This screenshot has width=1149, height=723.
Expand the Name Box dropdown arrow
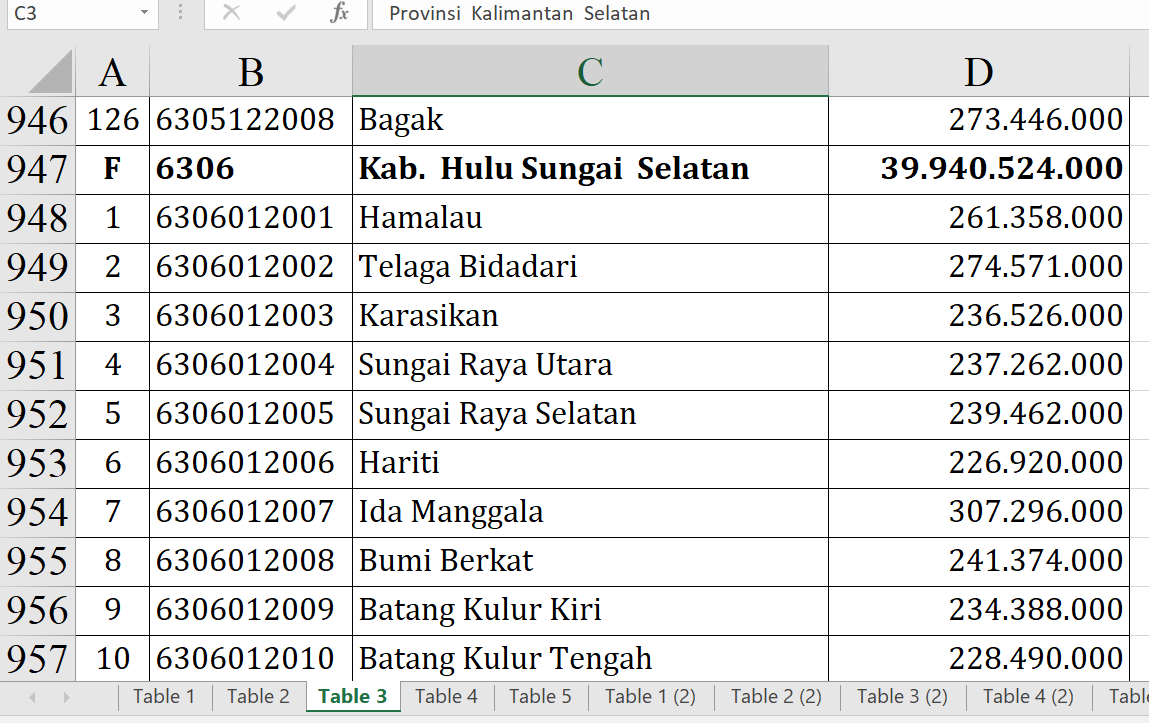click(x=144, y=13)
